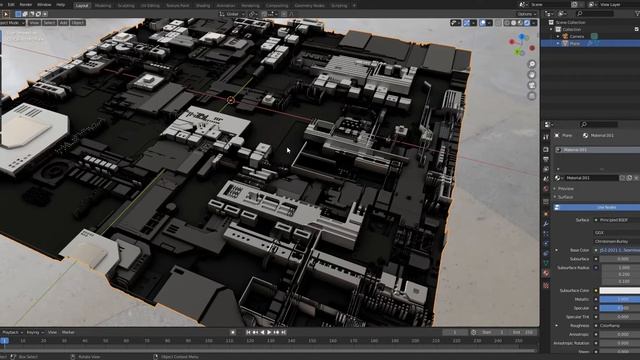Click the pan view hand icon
This screenshot has width=640, height=360.
532,75
